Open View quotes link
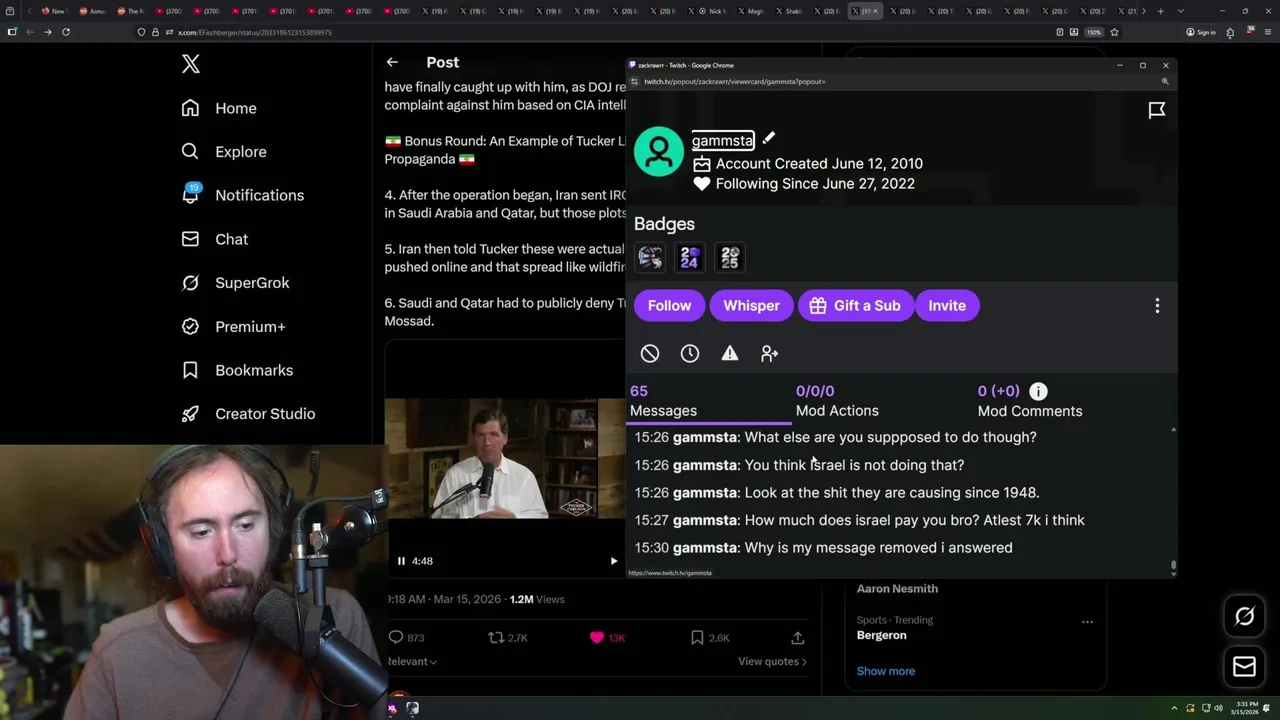 point(772,661)
